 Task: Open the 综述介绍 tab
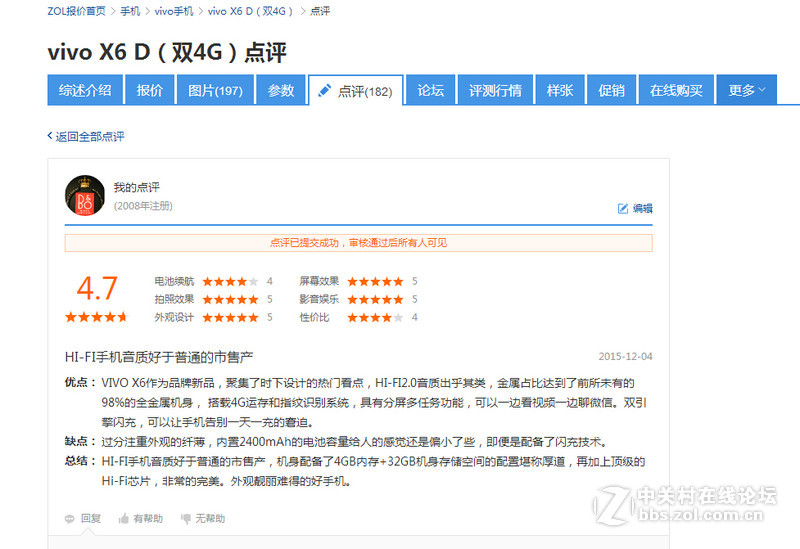[85, 90]
